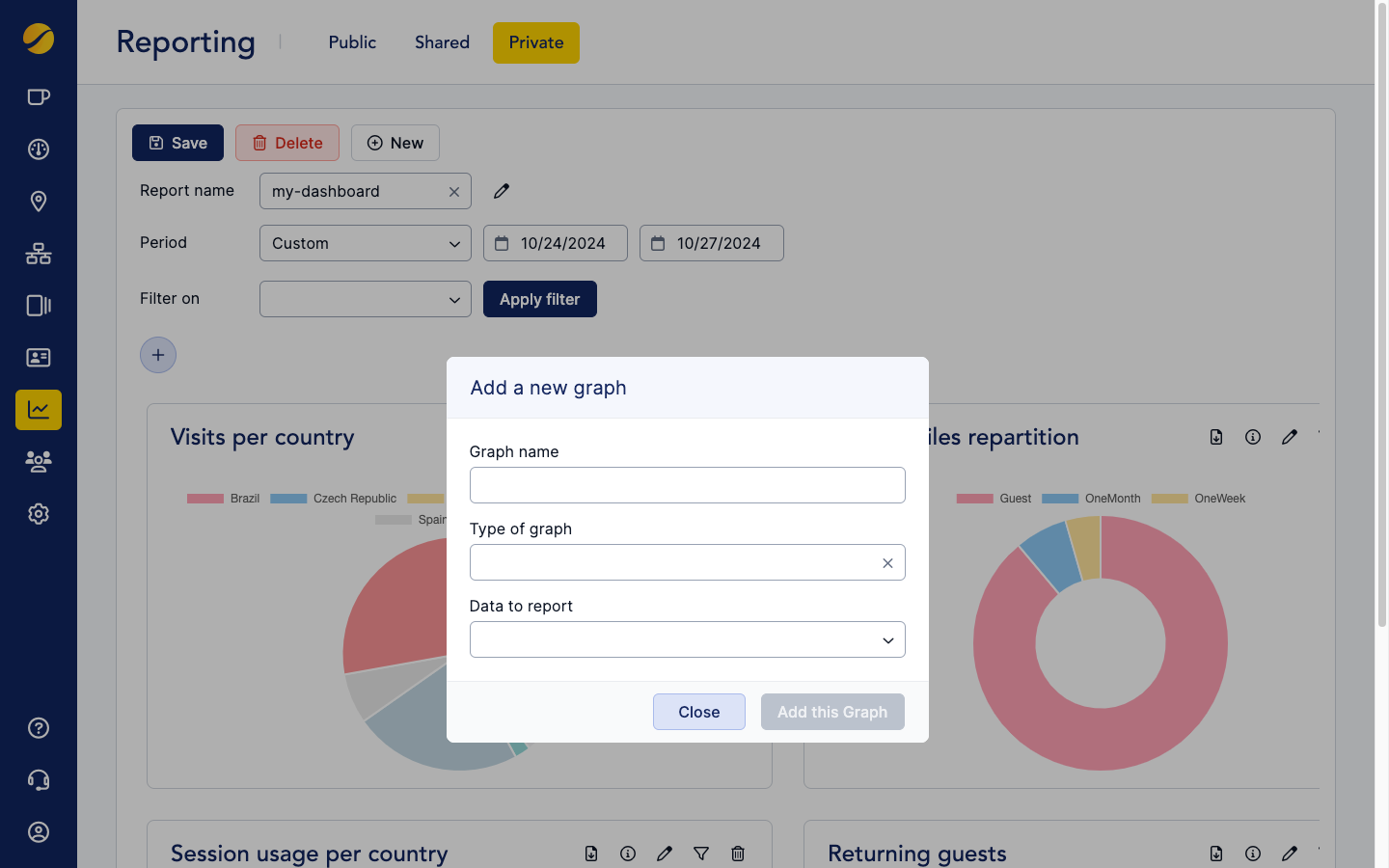Screen dimensions: 1389x868
Task: Switch to the Shared tab
Action: tap(442, 42)
